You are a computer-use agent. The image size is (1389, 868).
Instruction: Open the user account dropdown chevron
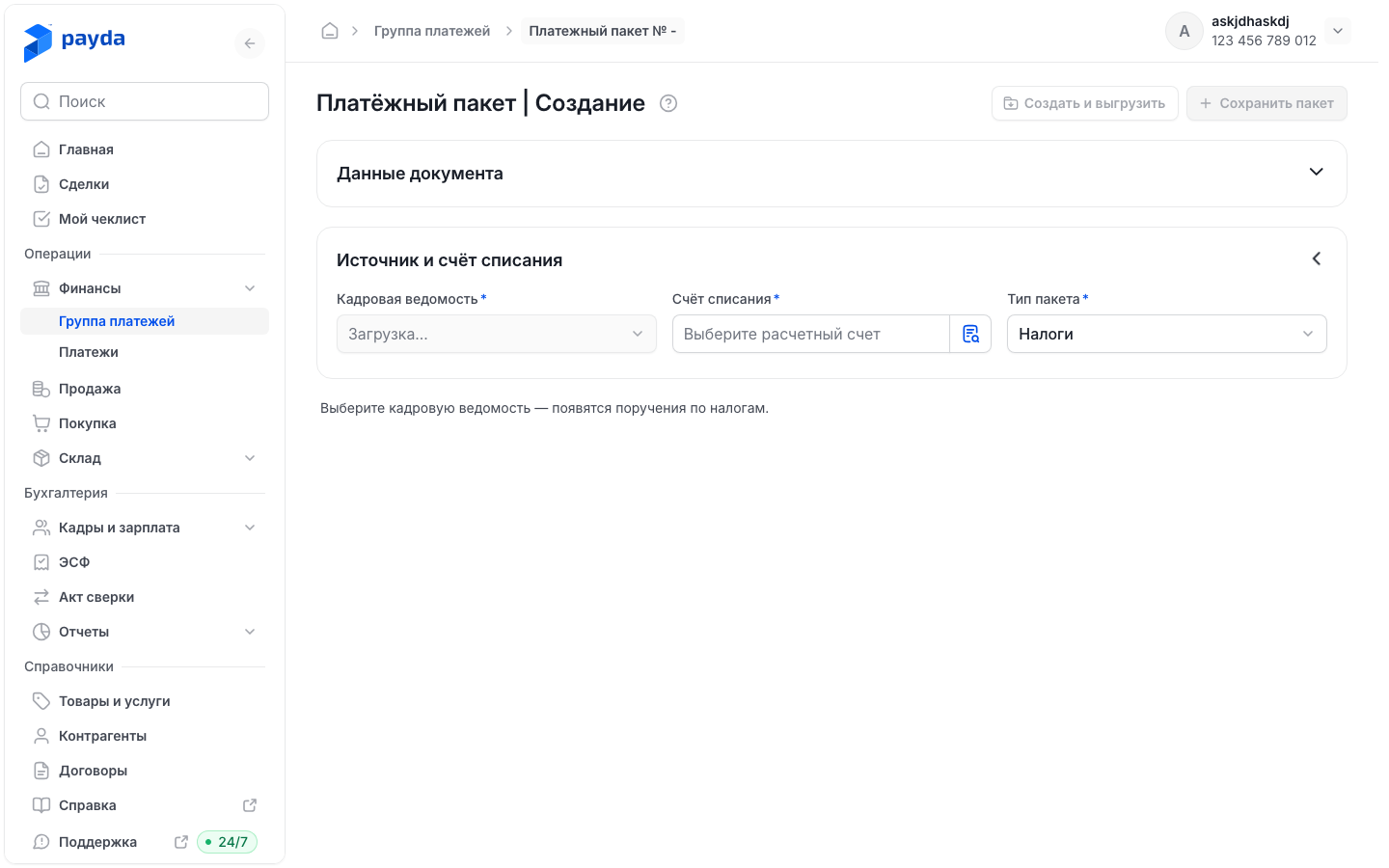[x=1338, y=31]
